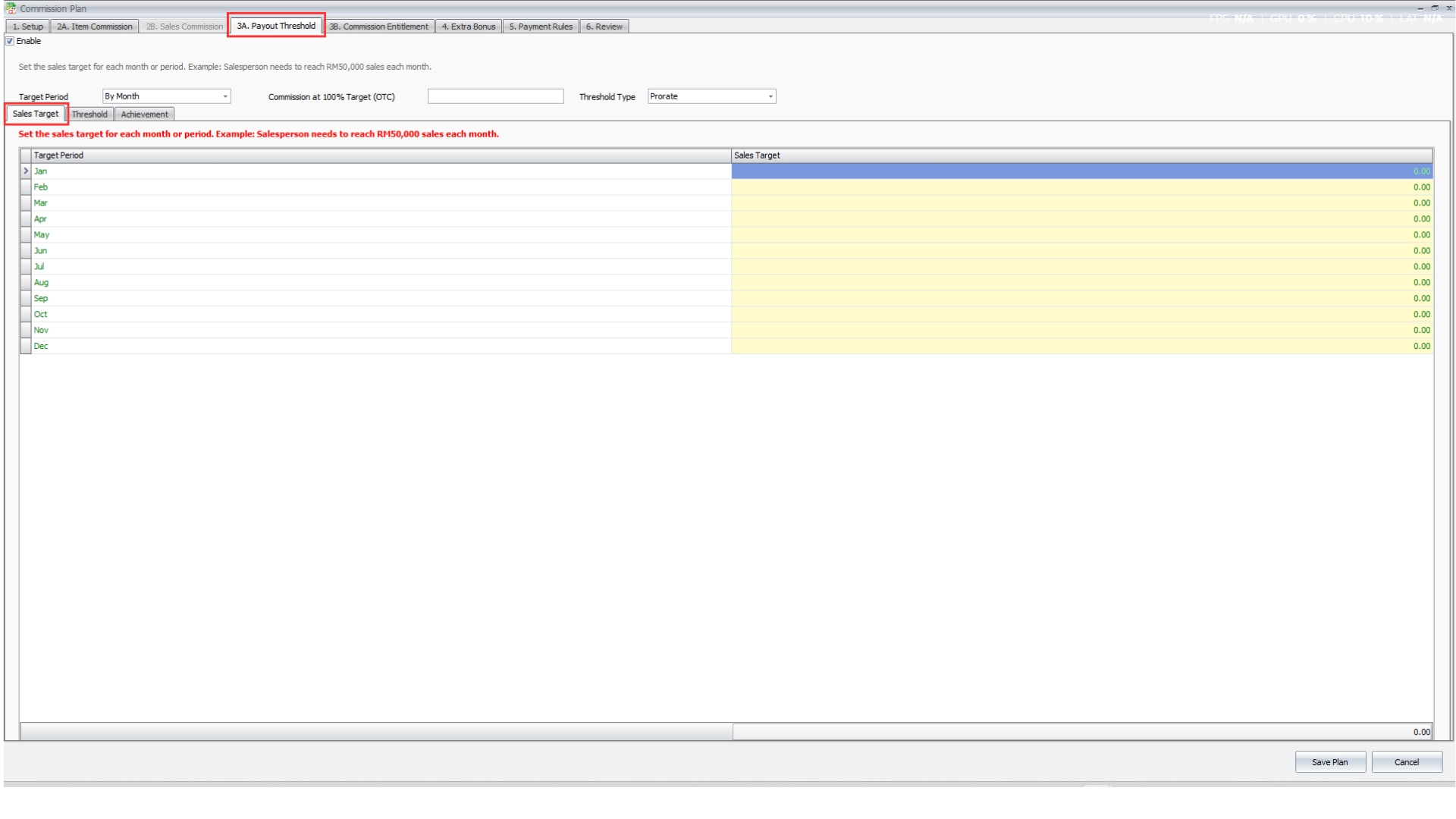Click the Dec sales target value cell
This screenshot has height=819, width=1456.
click(1082, 347)
